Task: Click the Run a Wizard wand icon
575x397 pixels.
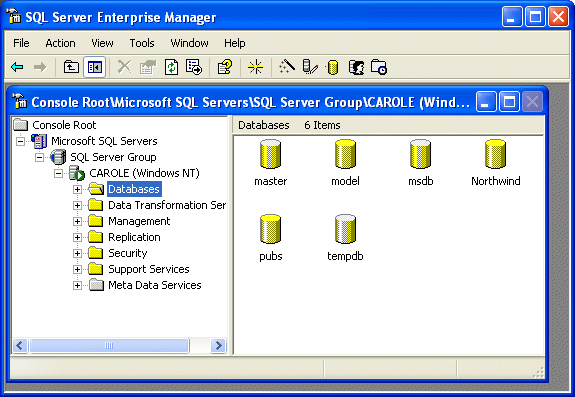Action: [287, 67]
